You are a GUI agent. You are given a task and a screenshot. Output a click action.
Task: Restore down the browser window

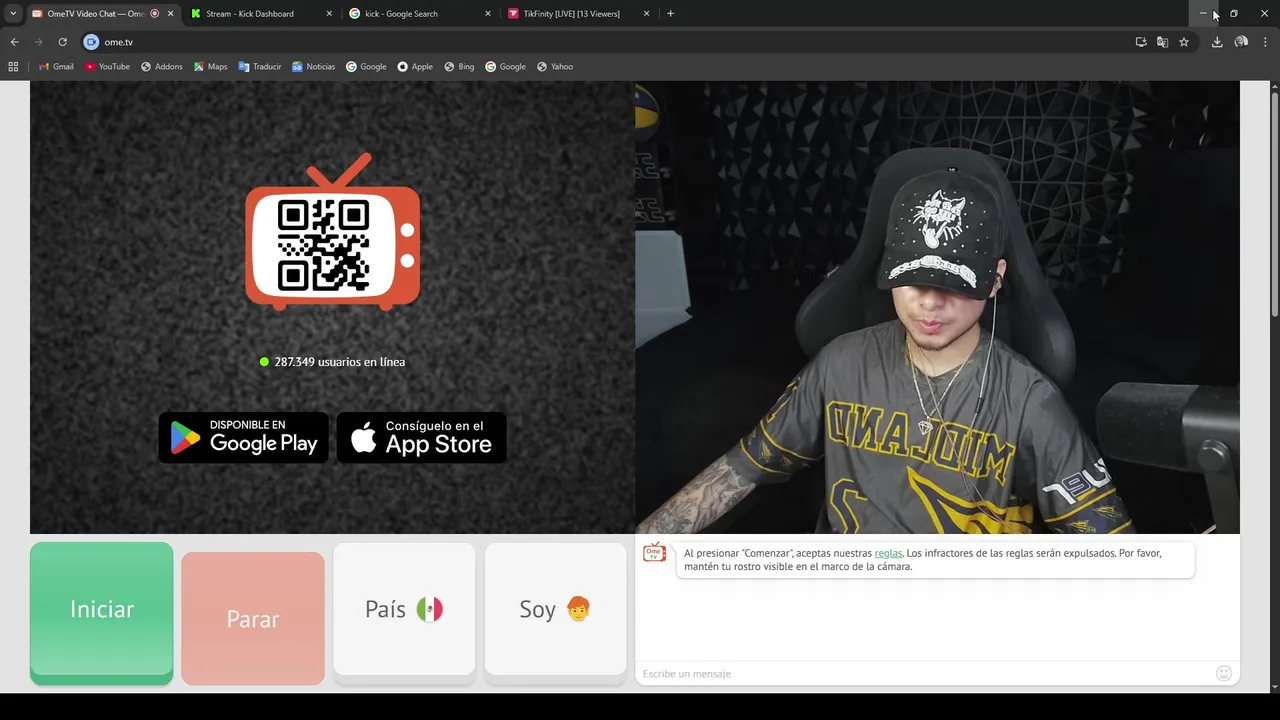click(1234, 14)
